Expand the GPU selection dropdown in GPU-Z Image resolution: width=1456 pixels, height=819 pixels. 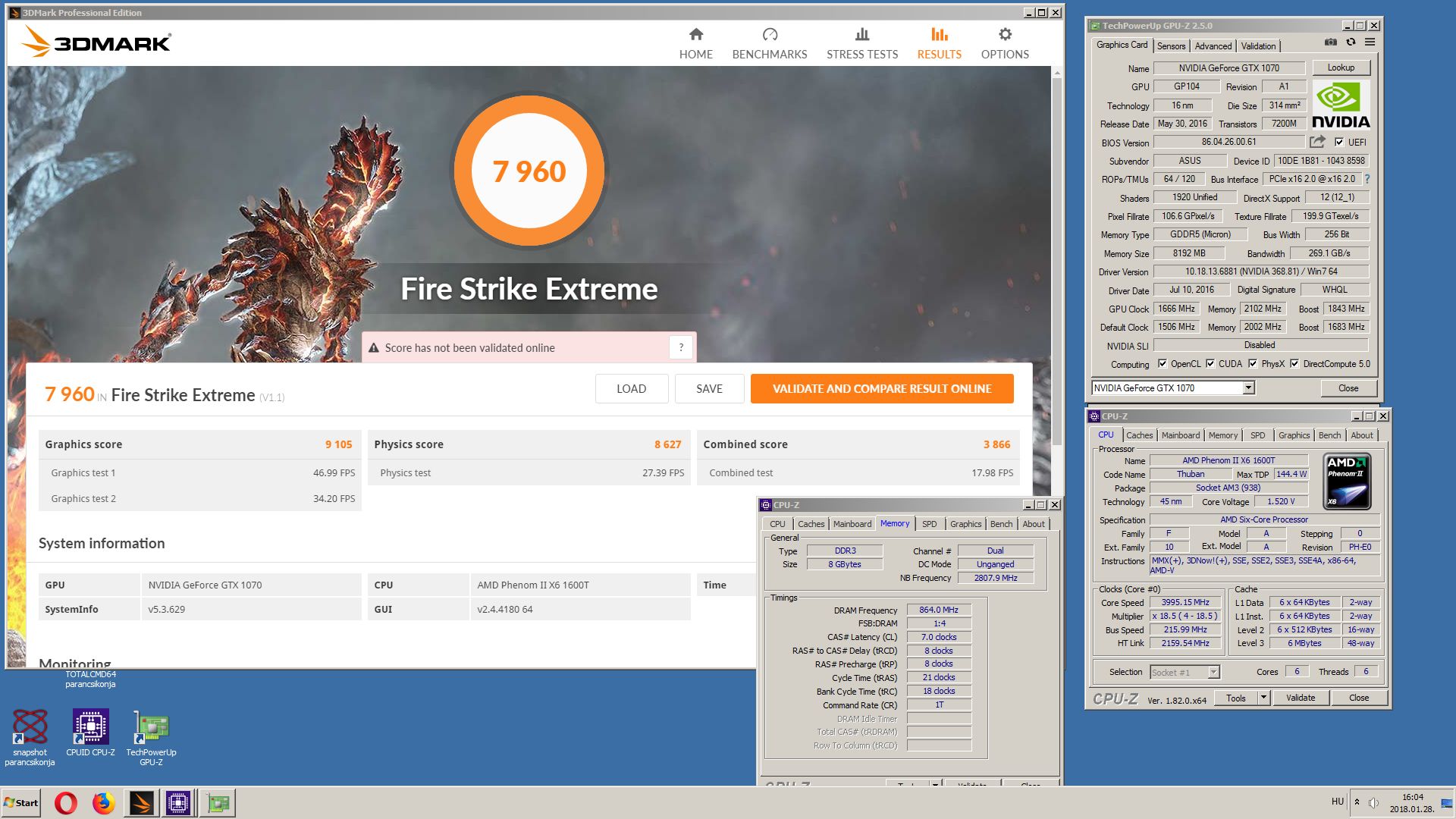click(1248, 388)
